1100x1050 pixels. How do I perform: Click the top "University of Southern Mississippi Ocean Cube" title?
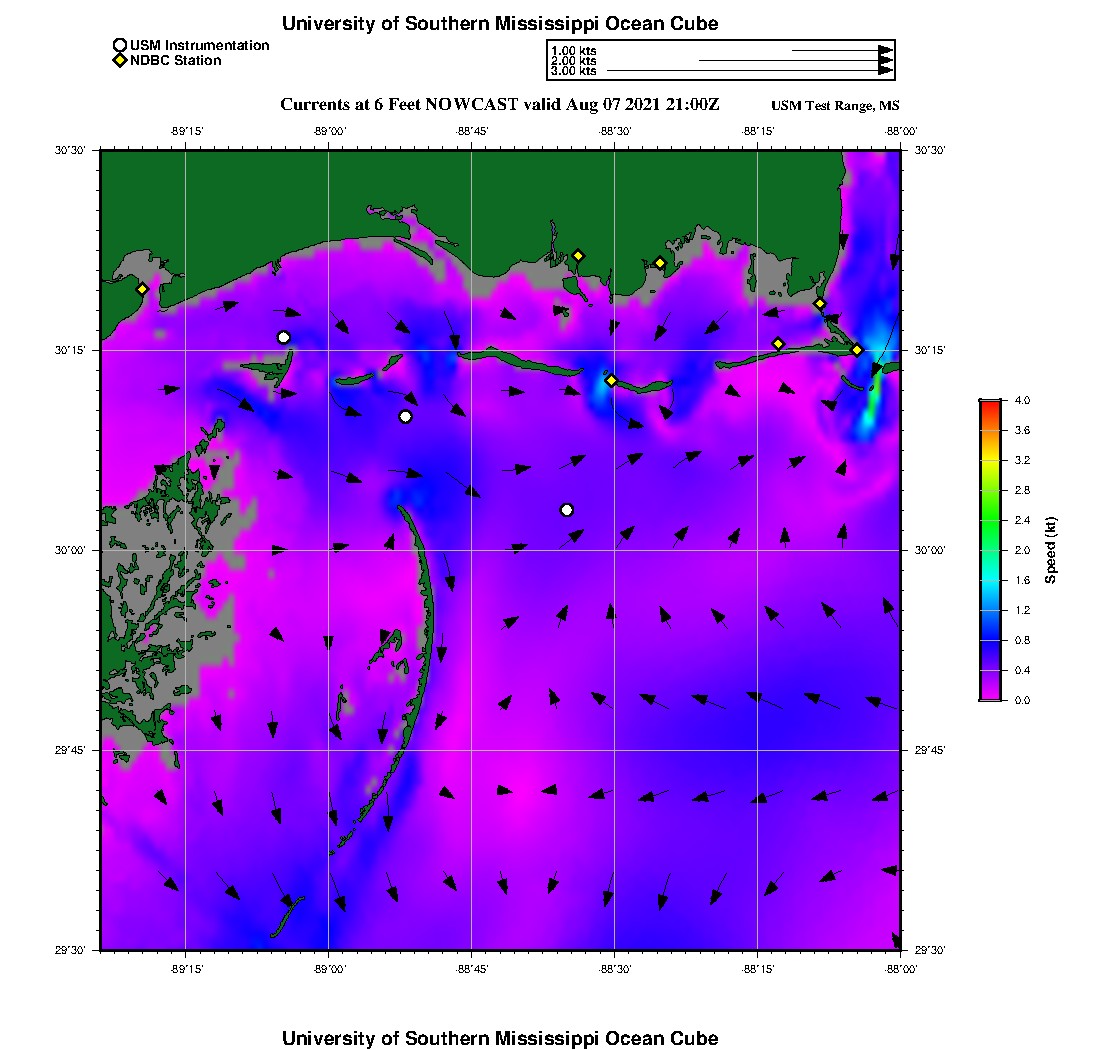point(500,23)
